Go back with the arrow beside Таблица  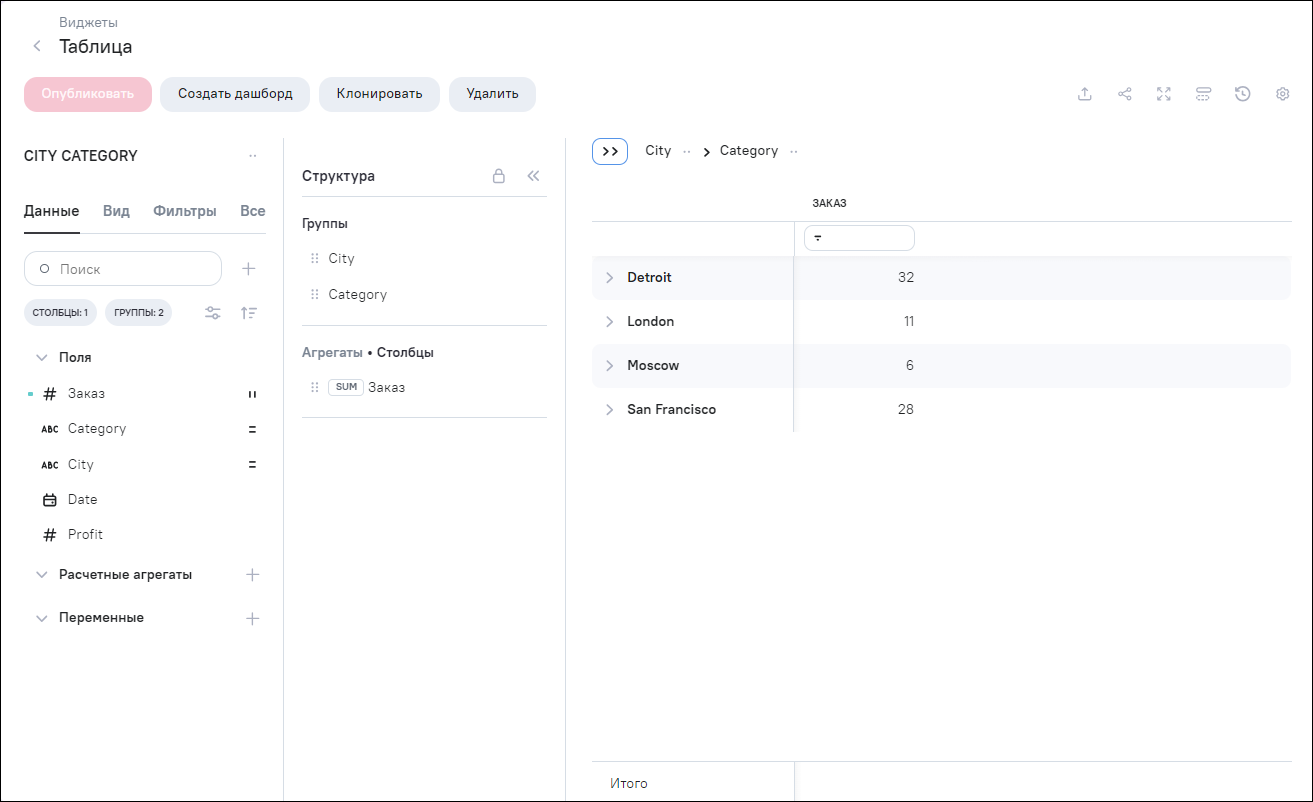(37, 46)
